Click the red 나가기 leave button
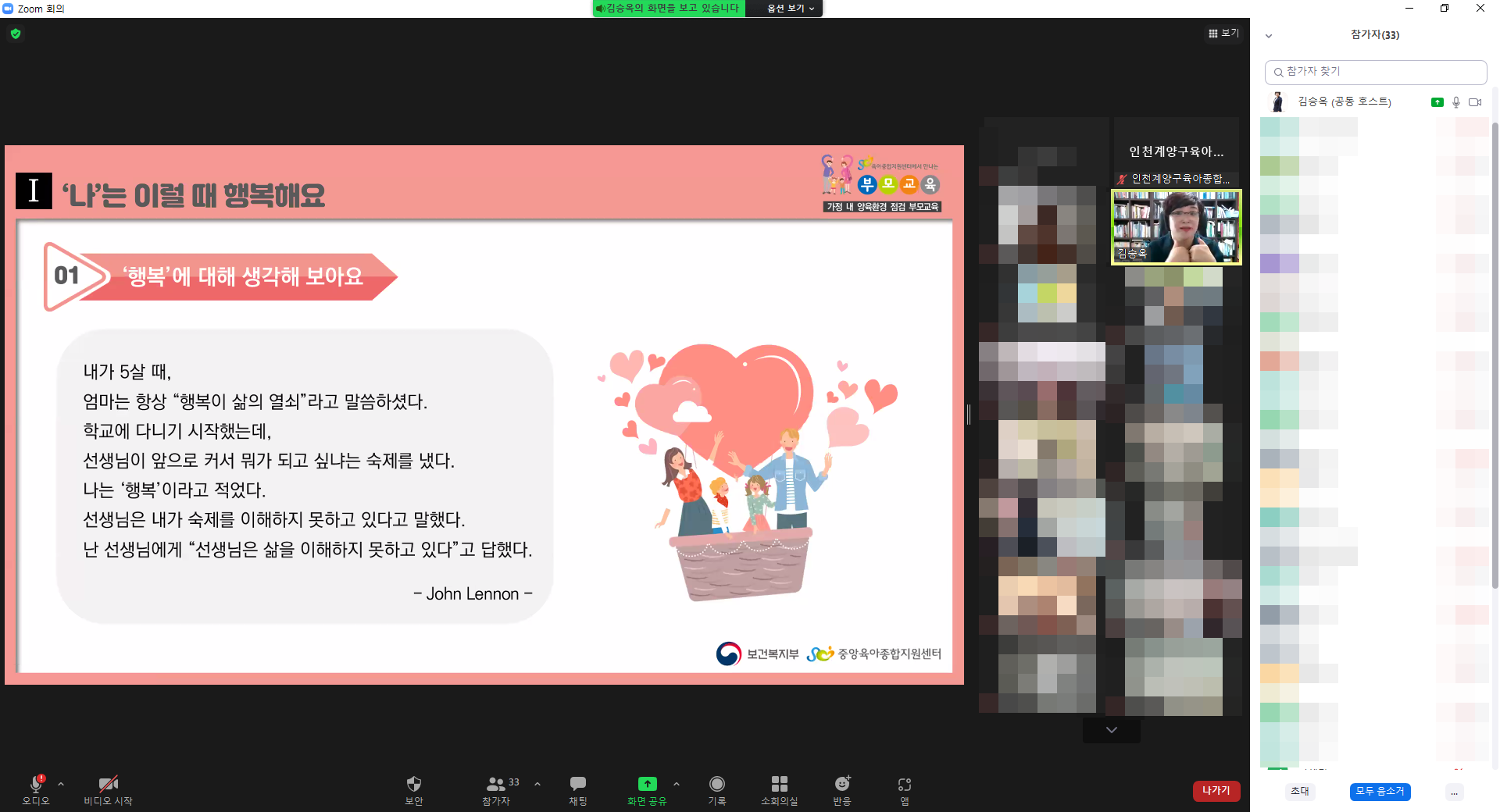Image resolution: width=1500 pixels, height=812 pixels. click(x=1216, y=791)
